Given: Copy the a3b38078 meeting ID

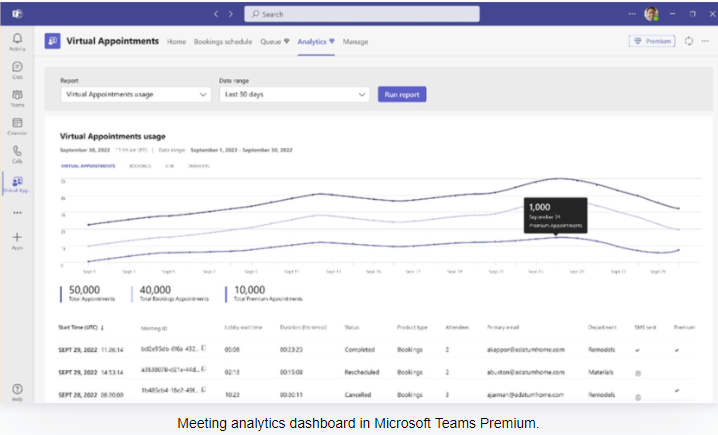Looking at the screenshot, I should click(x=204, y=369).
